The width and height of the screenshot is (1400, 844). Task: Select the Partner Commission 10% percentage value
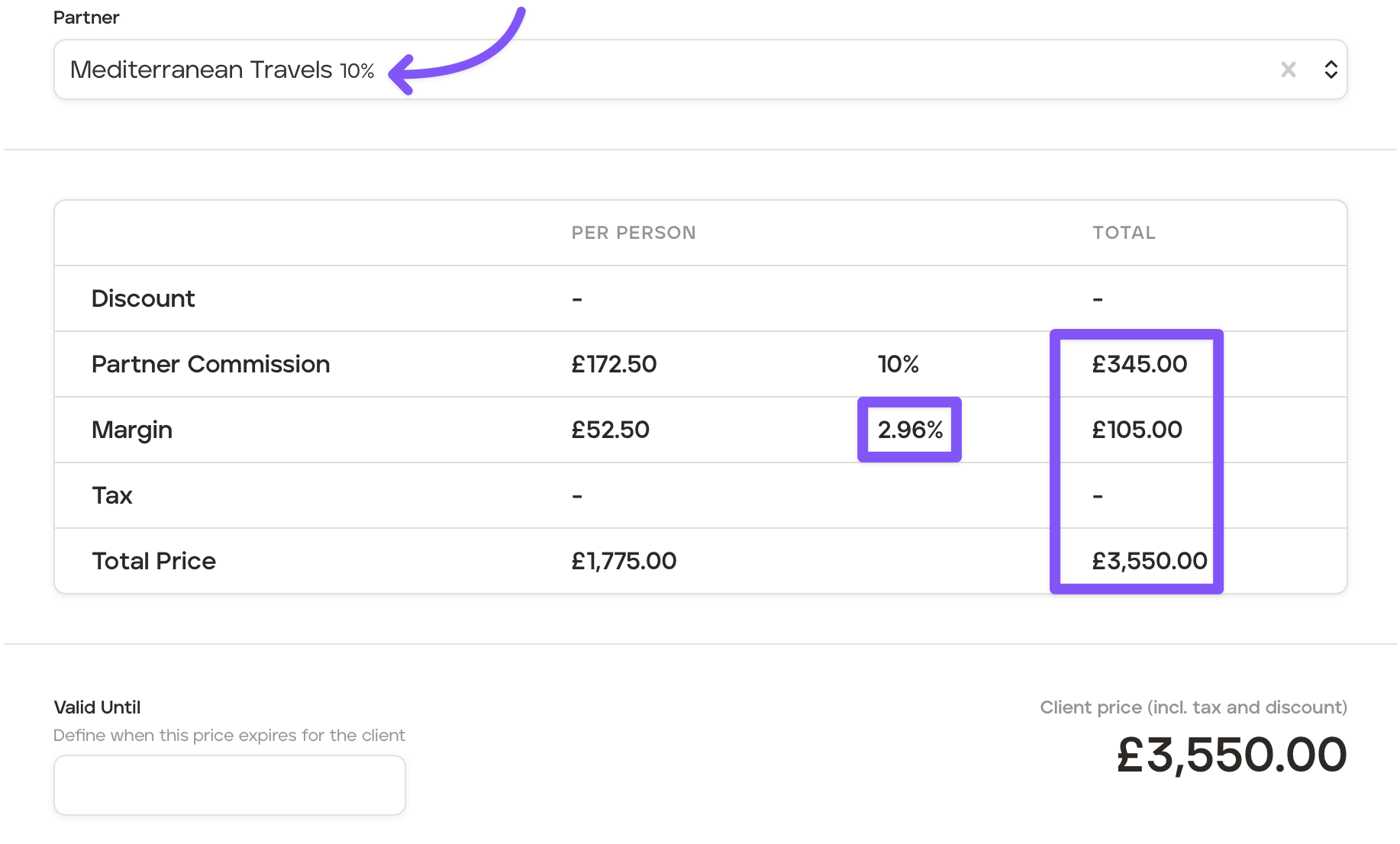[x=898, y=364]
